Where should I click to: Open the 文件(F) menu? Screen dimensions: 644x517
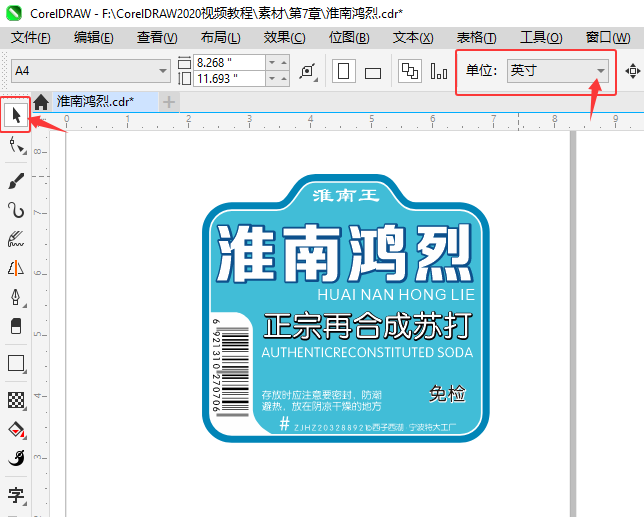[31, 38]
